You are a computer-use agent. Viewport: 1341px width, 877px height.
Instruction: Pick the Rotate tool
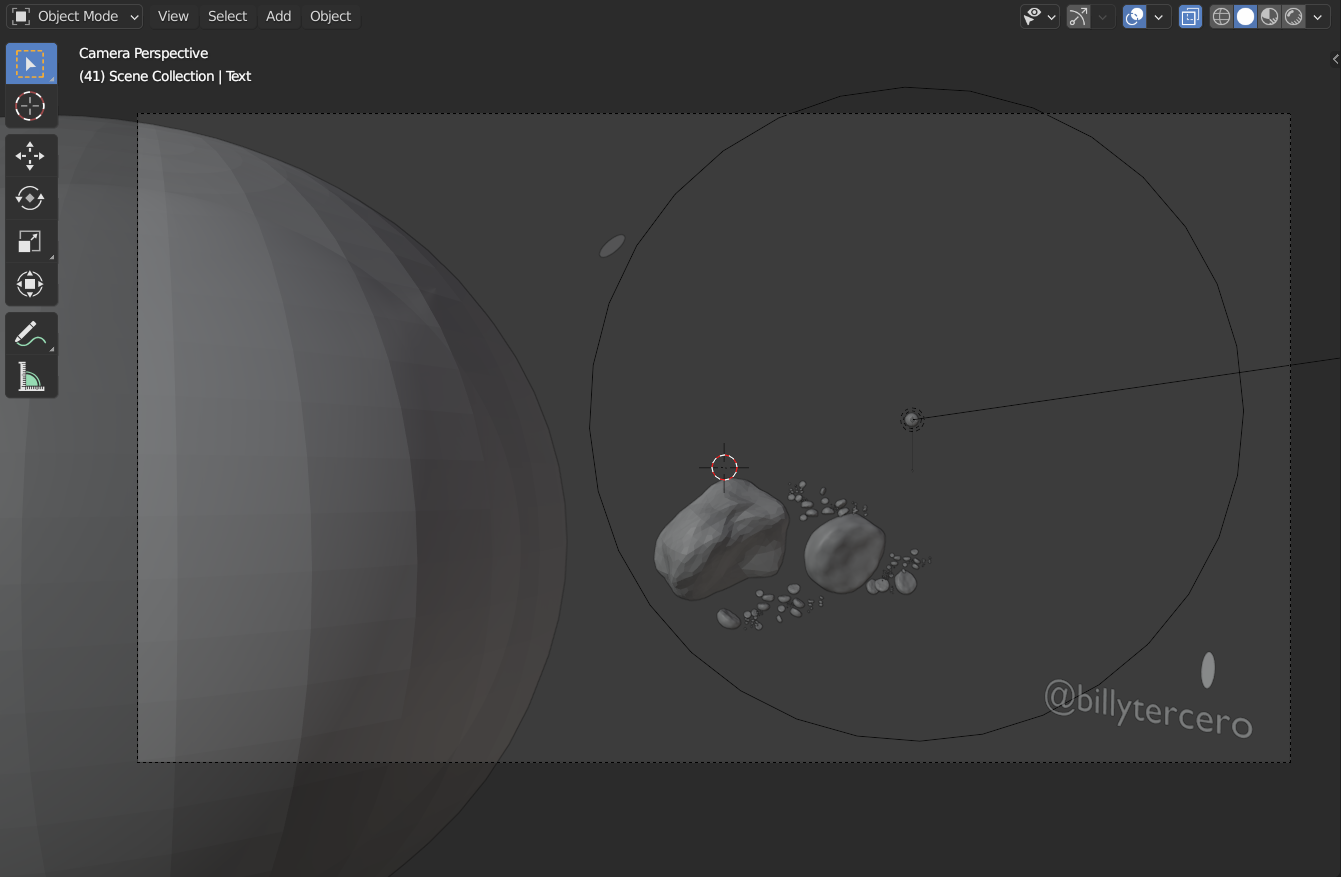(x=31, y=199)
